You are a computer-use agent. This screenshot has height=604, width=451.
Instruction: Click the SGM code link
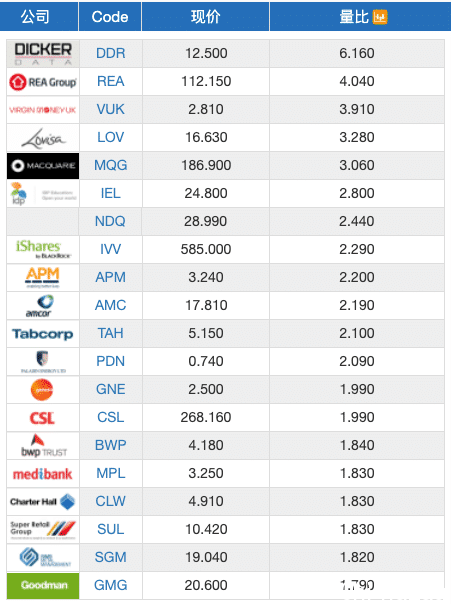111,557
